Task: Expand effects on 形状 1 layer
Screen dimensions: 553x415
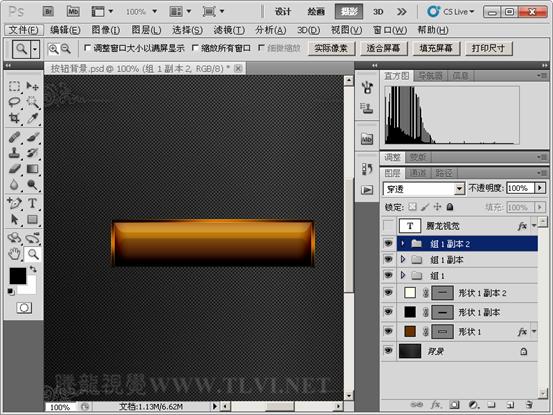Action: coord(534,331)
